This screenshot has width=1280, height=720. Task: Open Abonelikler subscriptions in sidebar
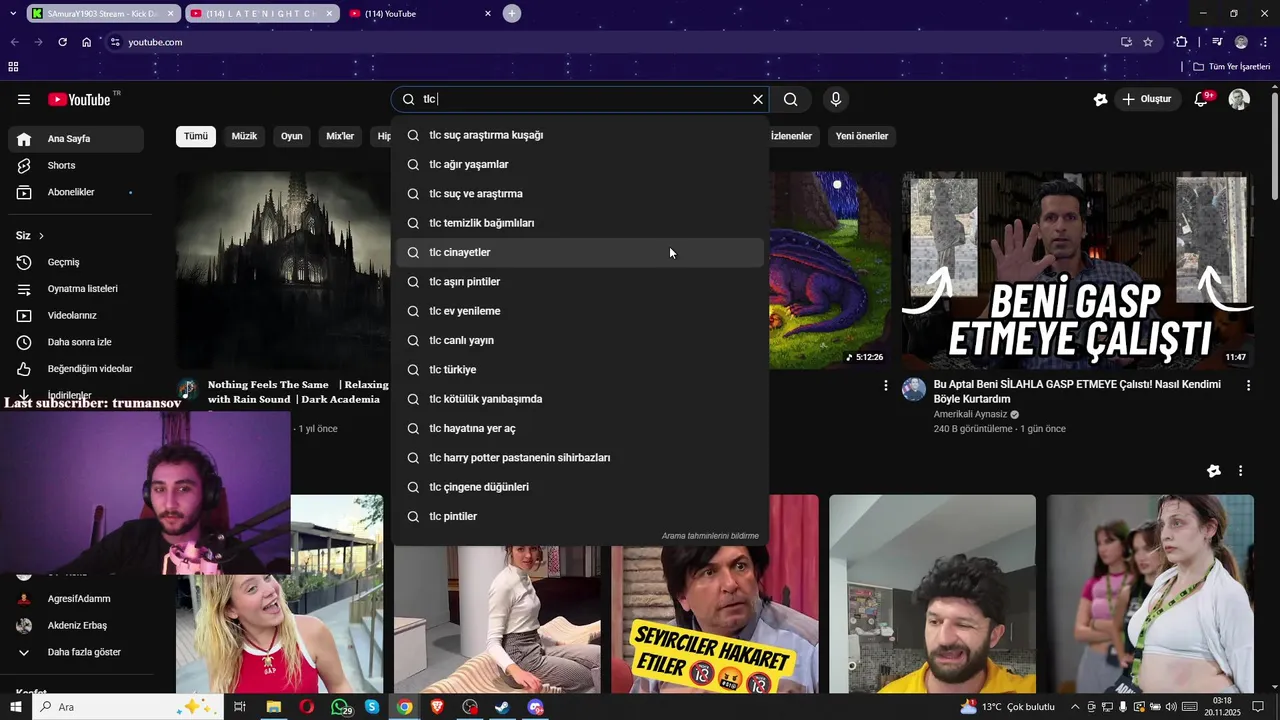[x=76, y=192]
